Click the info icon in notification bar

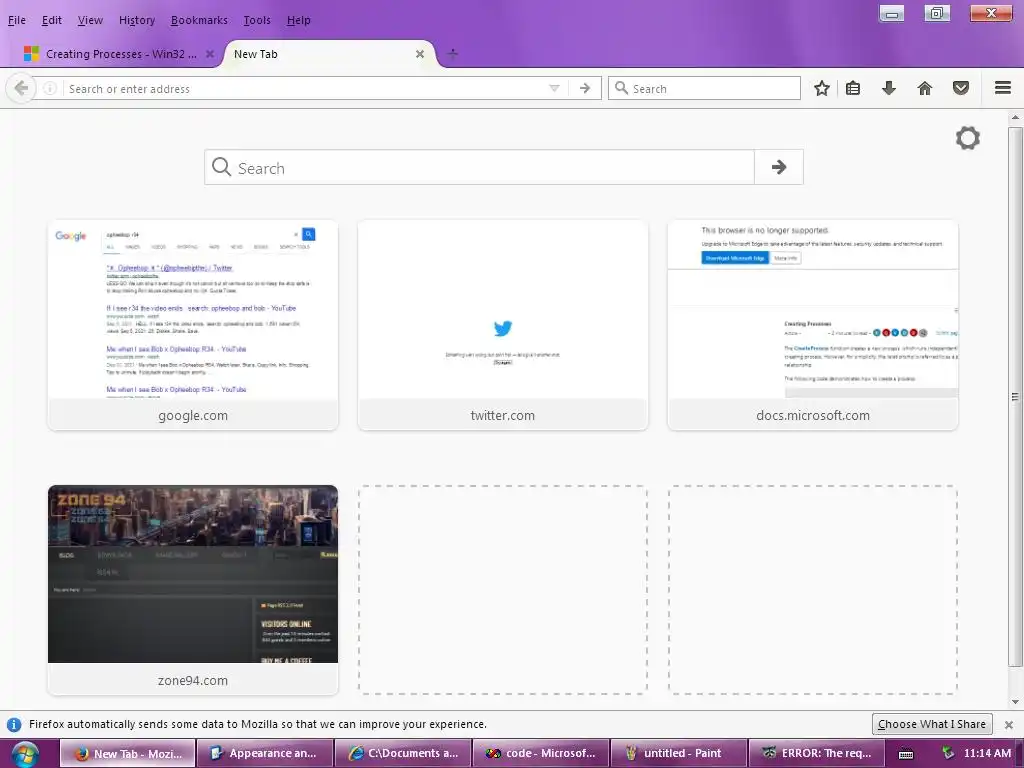click(x=14, y=724)
